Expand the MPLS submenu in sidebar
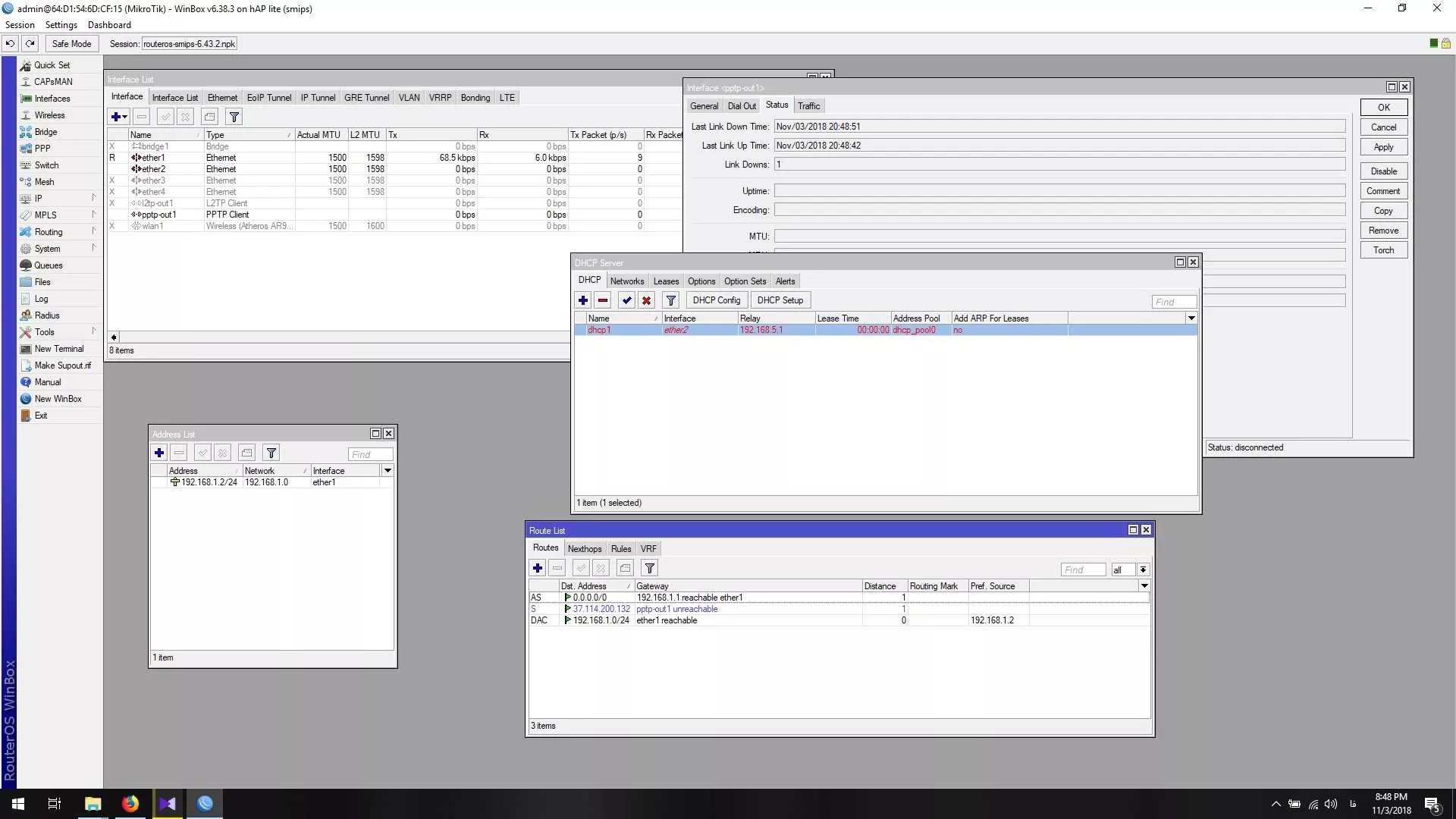This screenshot has width=1456, height=819. pos(59,215)
